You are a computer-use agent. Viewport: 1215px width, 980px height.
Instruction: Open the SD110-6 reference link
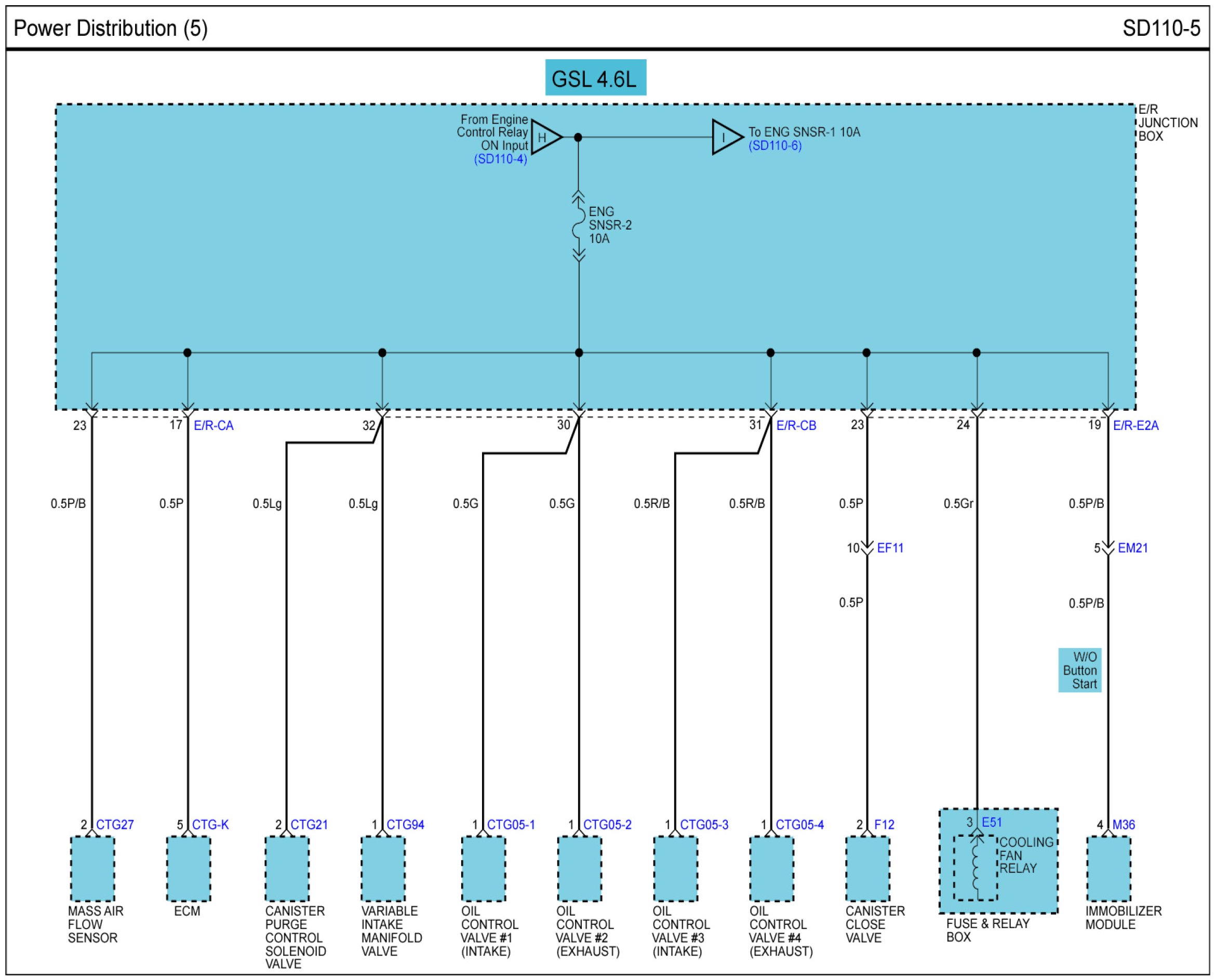775,145
